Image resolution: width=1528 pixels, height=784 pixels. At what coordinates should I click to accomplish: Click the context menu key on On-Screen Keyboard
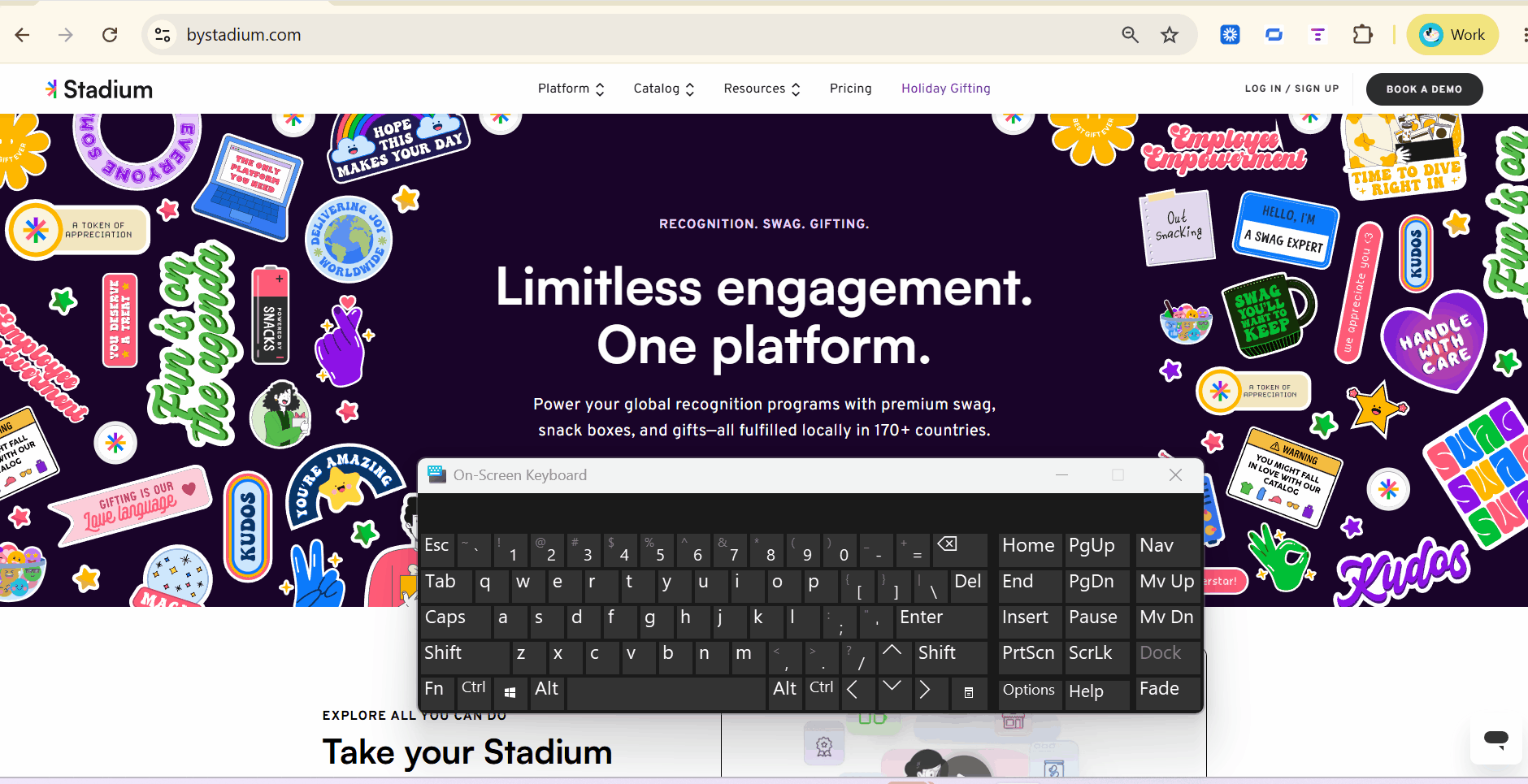click(x=968, y=693)
